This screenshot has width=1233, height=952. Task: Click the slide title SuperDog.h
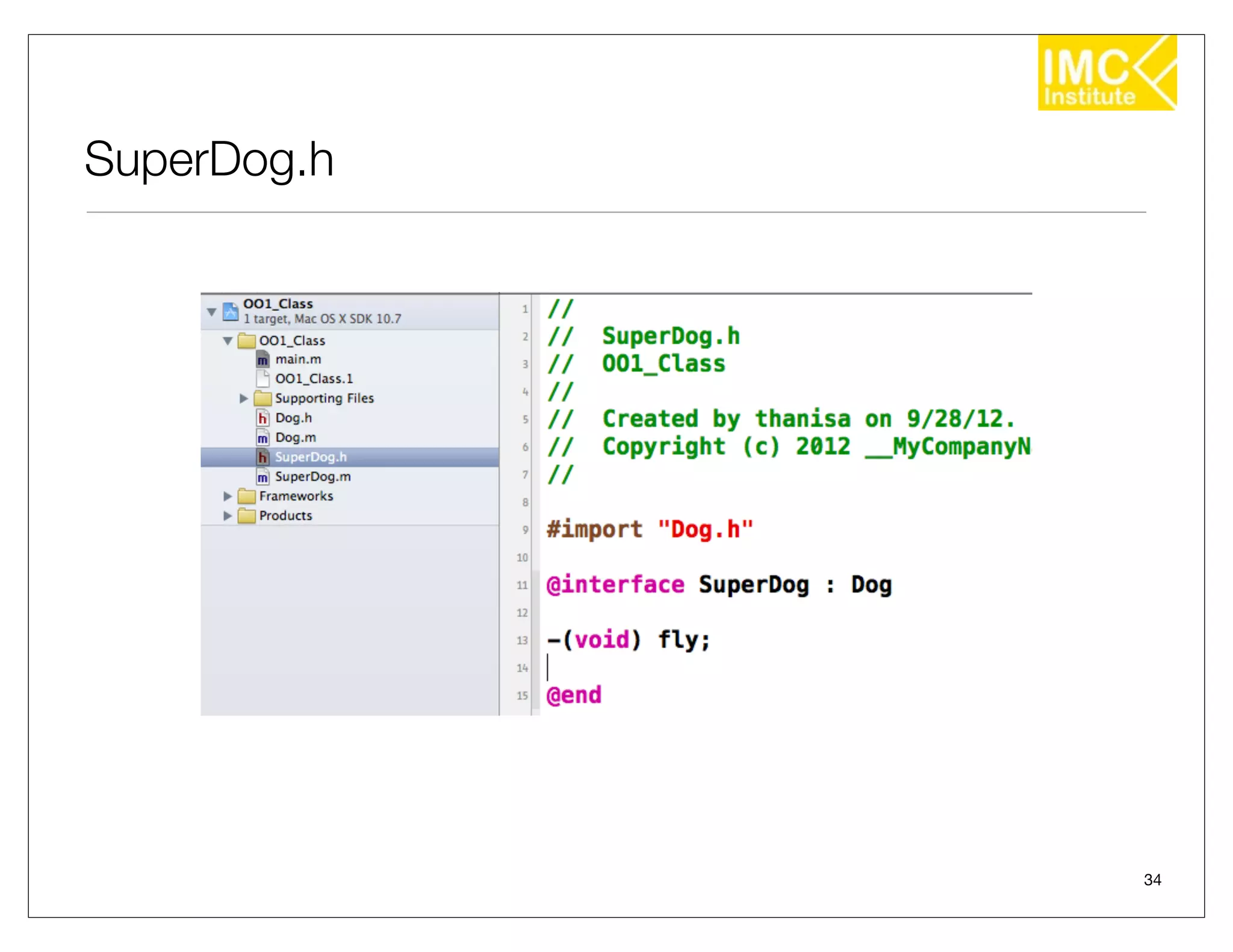pos(209,159)
